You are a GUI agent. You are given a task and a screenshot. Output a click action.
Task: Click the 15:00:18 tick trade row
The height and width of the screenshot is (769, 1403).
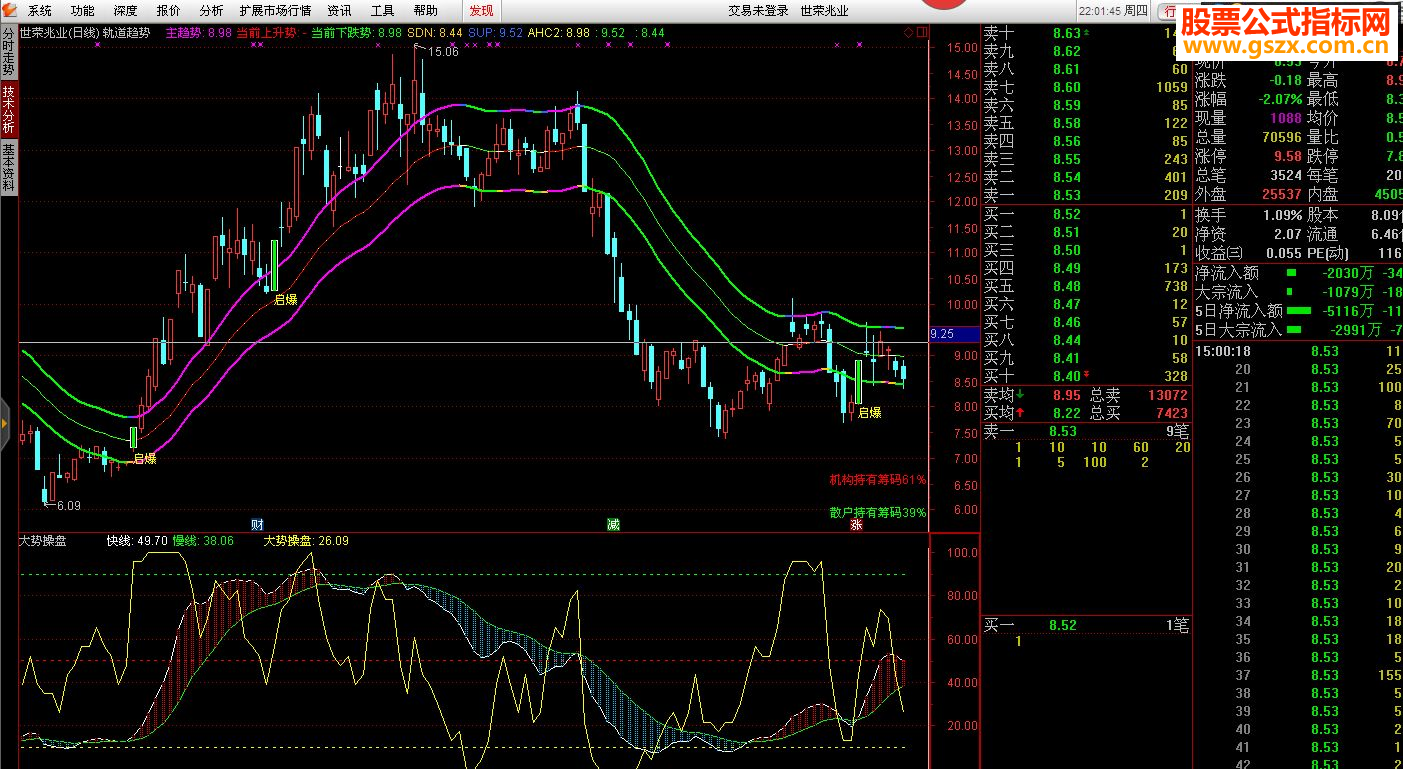pyautogui.click(x=1298, y=351)
